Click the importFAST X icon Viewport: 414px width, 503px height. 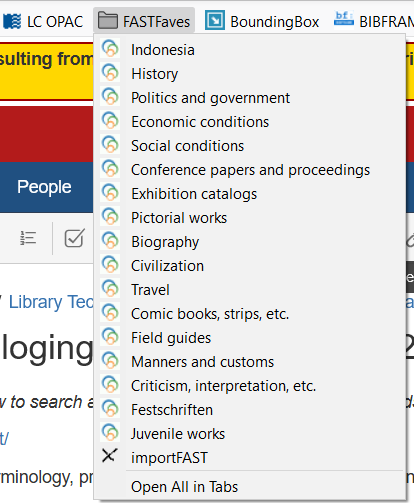point(110,455)
